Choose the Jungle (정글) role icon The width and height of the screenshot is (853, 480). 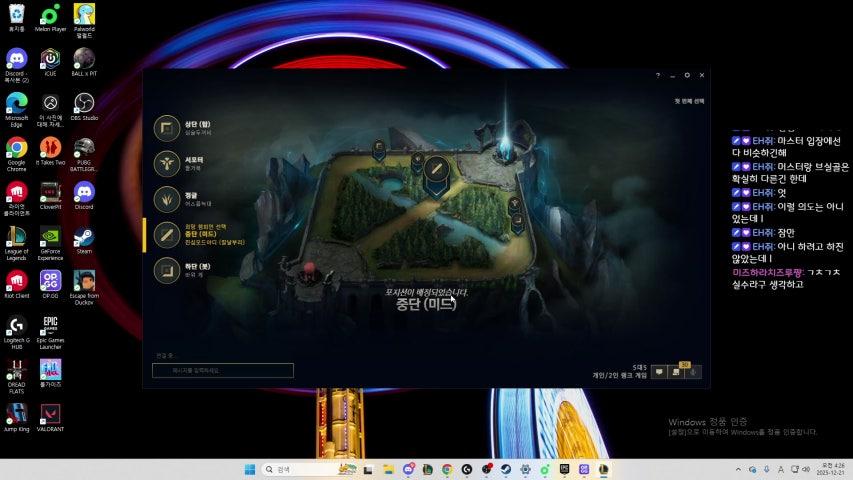click(166, 199)
